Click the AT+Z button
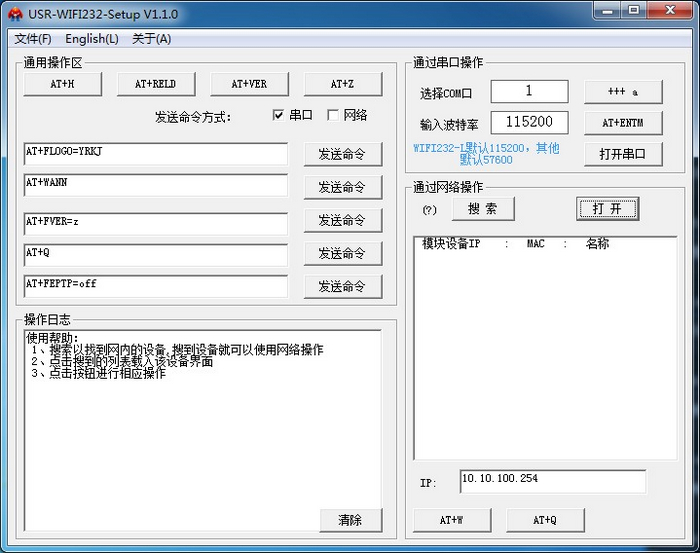700x553 pixels. tap(343, 84)
